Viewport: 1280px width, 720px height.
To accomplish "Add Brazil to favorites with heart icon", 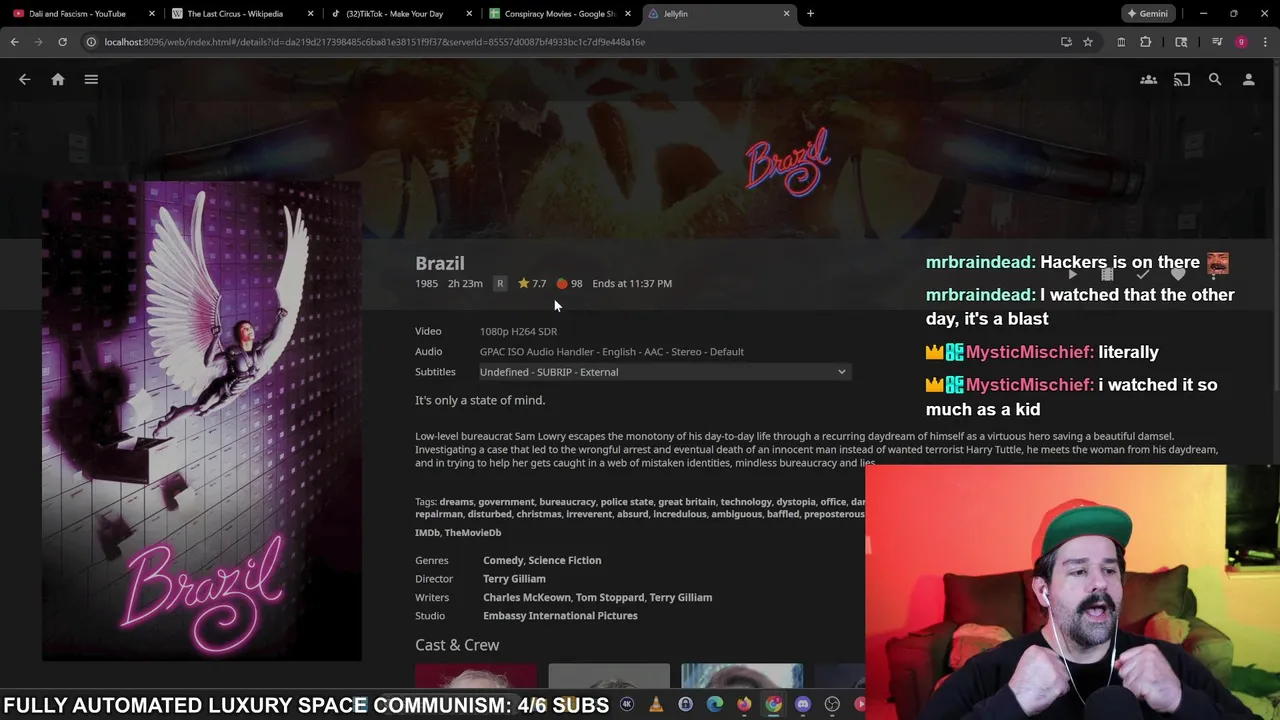I will click(x=1178, y=274).
